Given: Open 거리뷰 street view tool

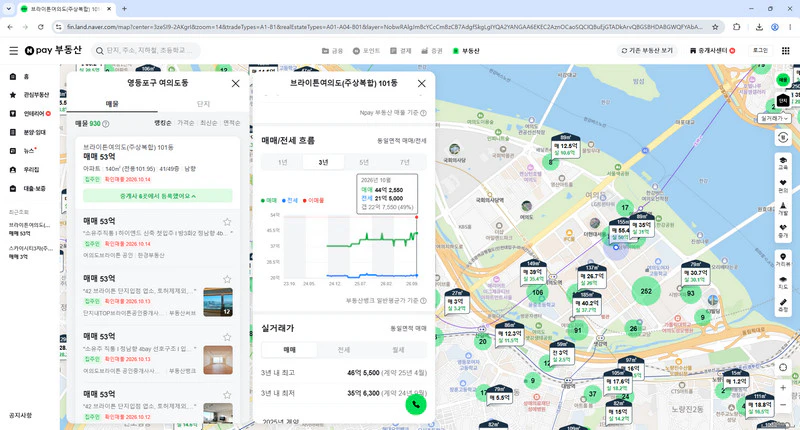Looking at the screenshot, I should pos(783,259).
